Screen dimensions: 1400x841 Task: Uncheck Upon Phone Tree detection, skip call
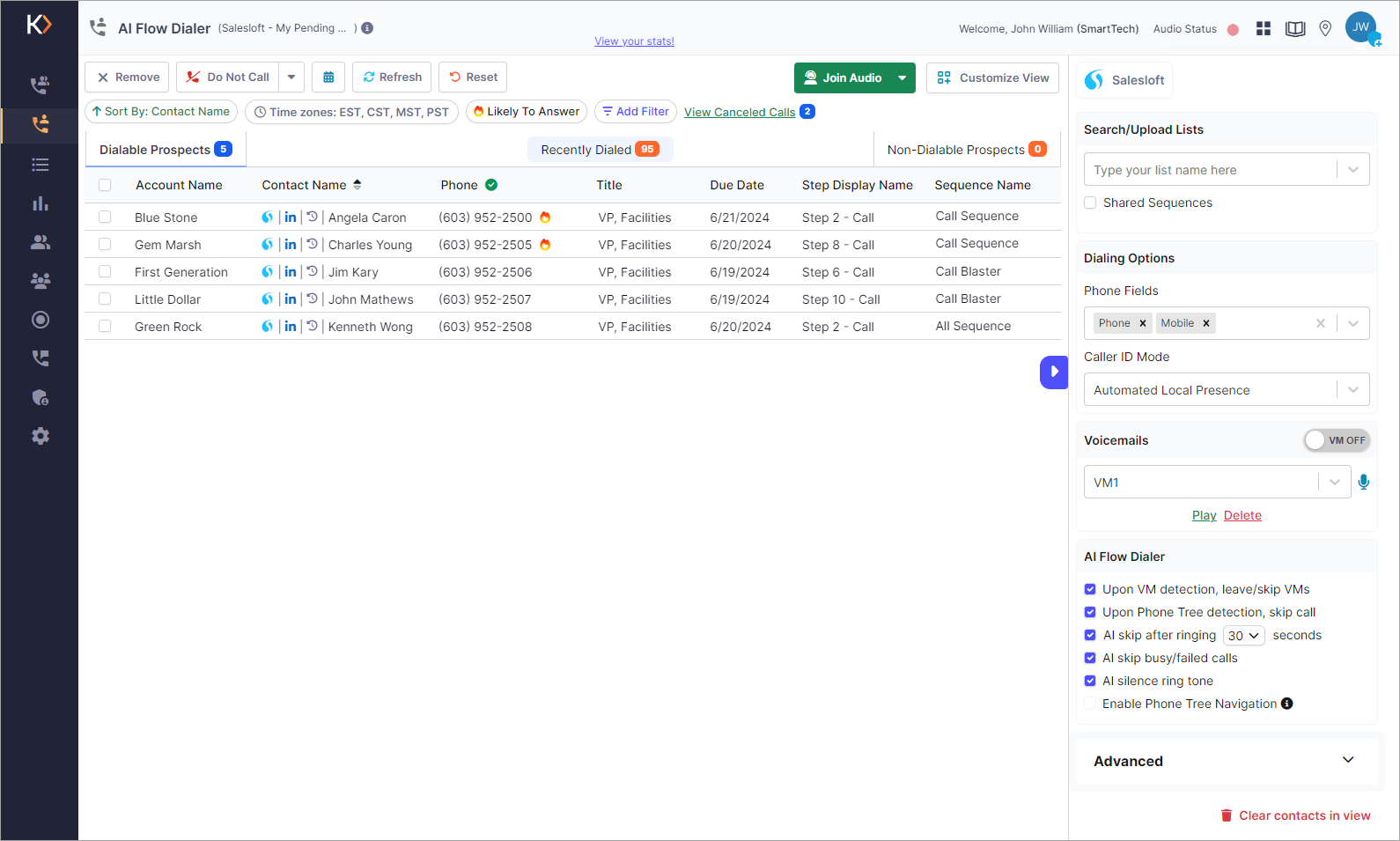click(1090, 612)
